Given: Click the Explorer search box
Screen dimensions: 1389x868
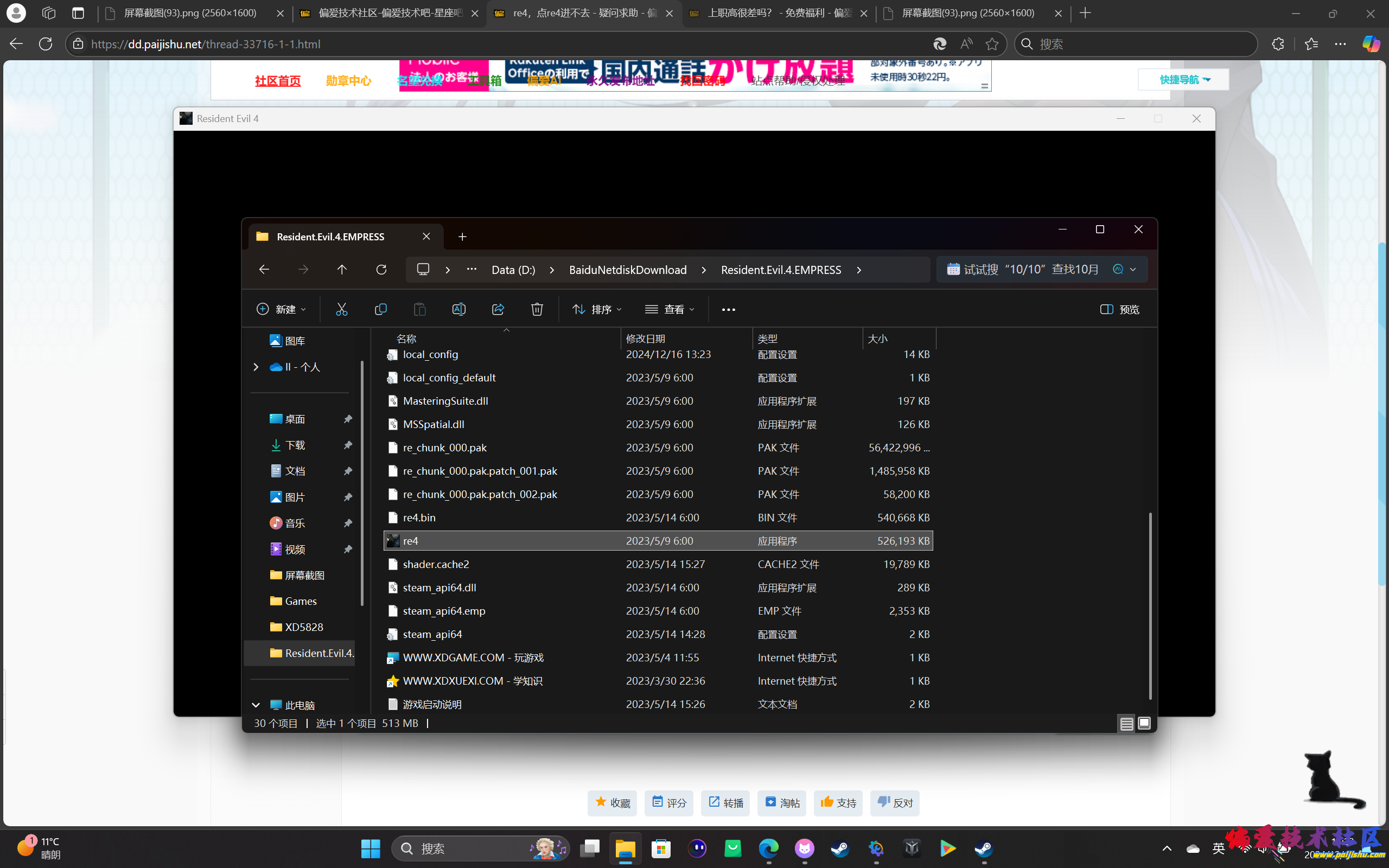Looking at the screenshot, I should point(1042,269).
